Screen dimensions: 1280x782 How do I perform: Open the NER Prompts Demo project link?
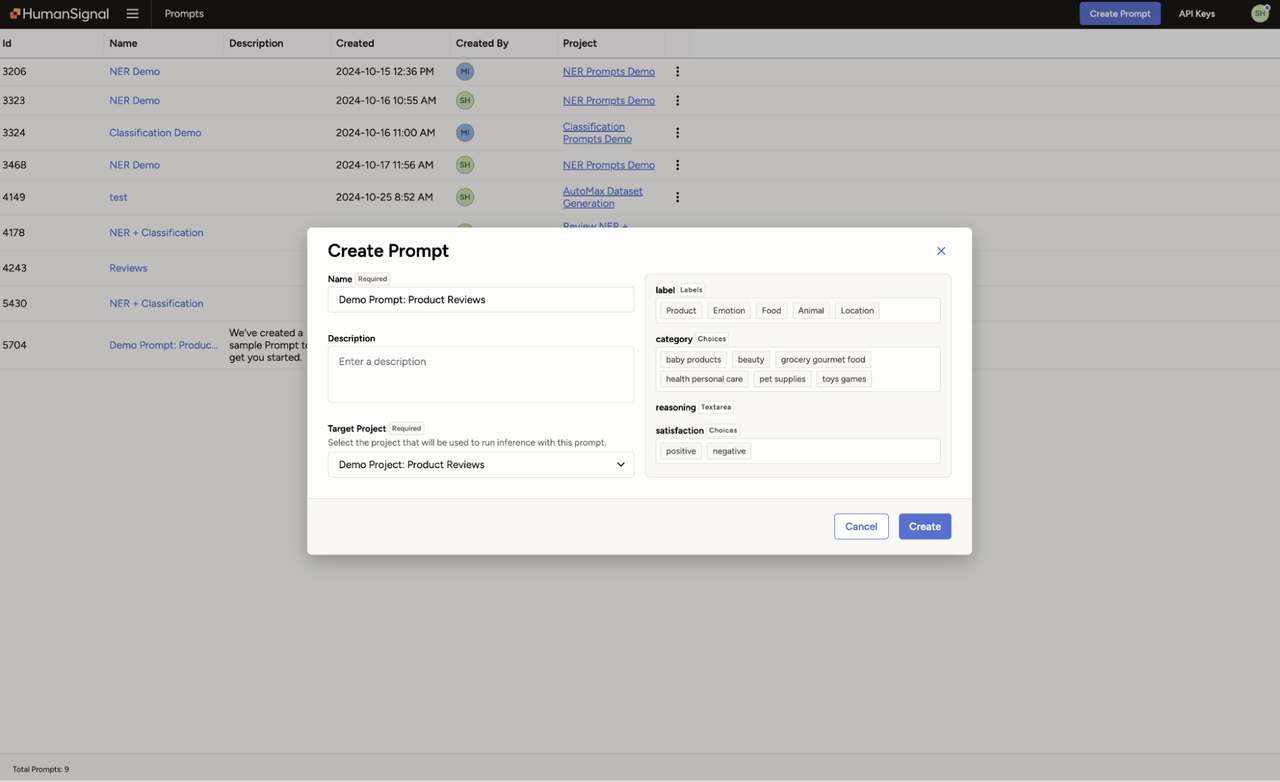[x=608, y=71]
